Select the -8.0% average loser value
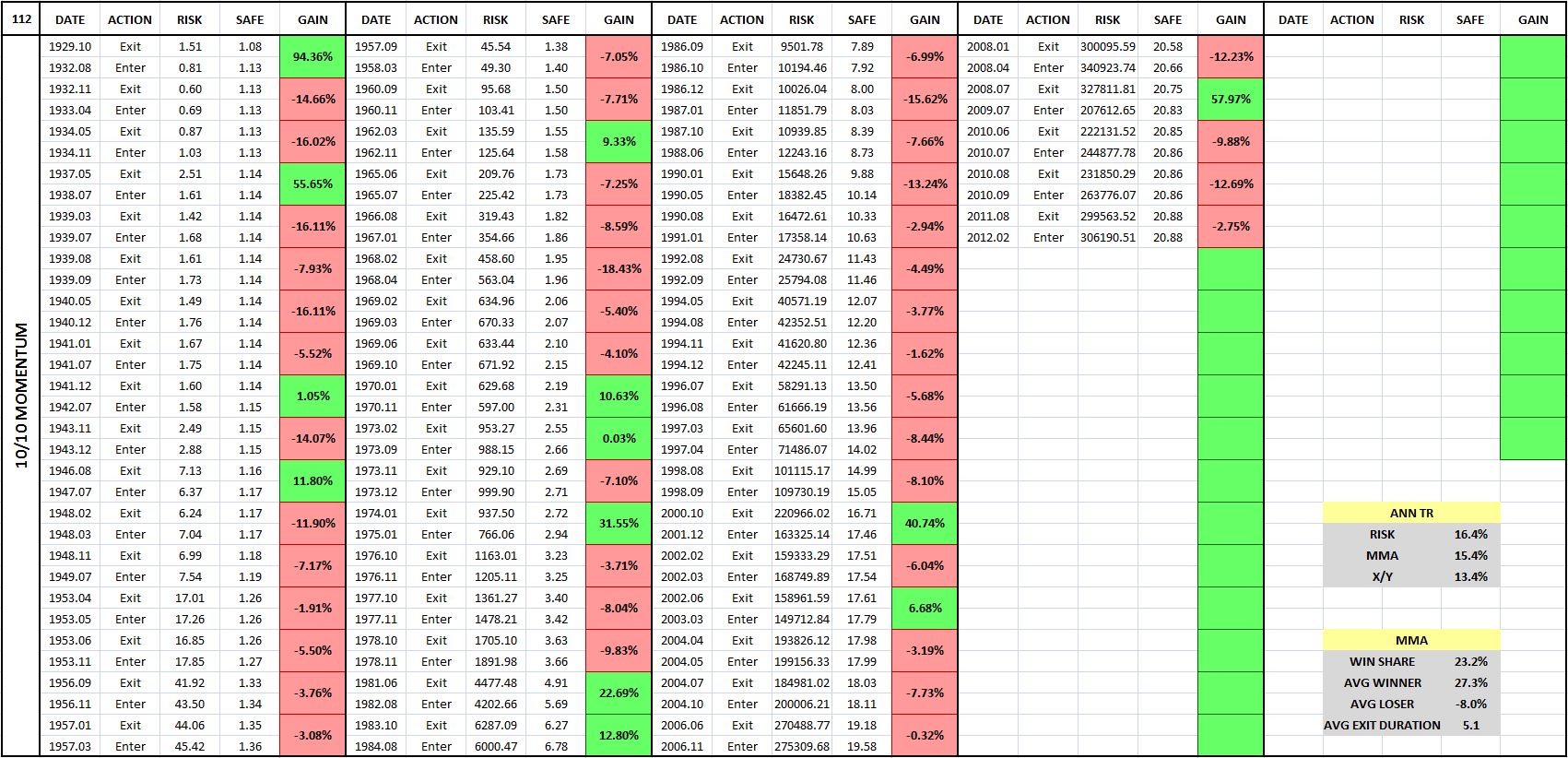 click(x=1470, y=705)
